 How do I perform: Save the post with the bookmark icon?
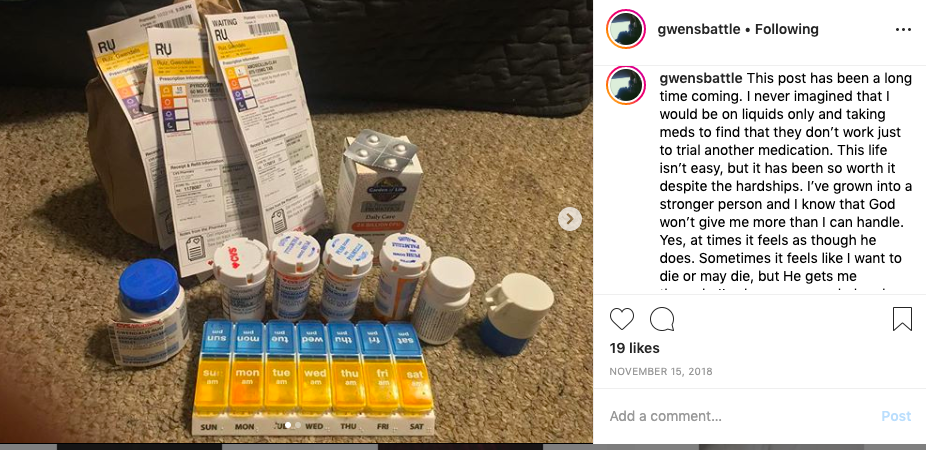point(902,319)
